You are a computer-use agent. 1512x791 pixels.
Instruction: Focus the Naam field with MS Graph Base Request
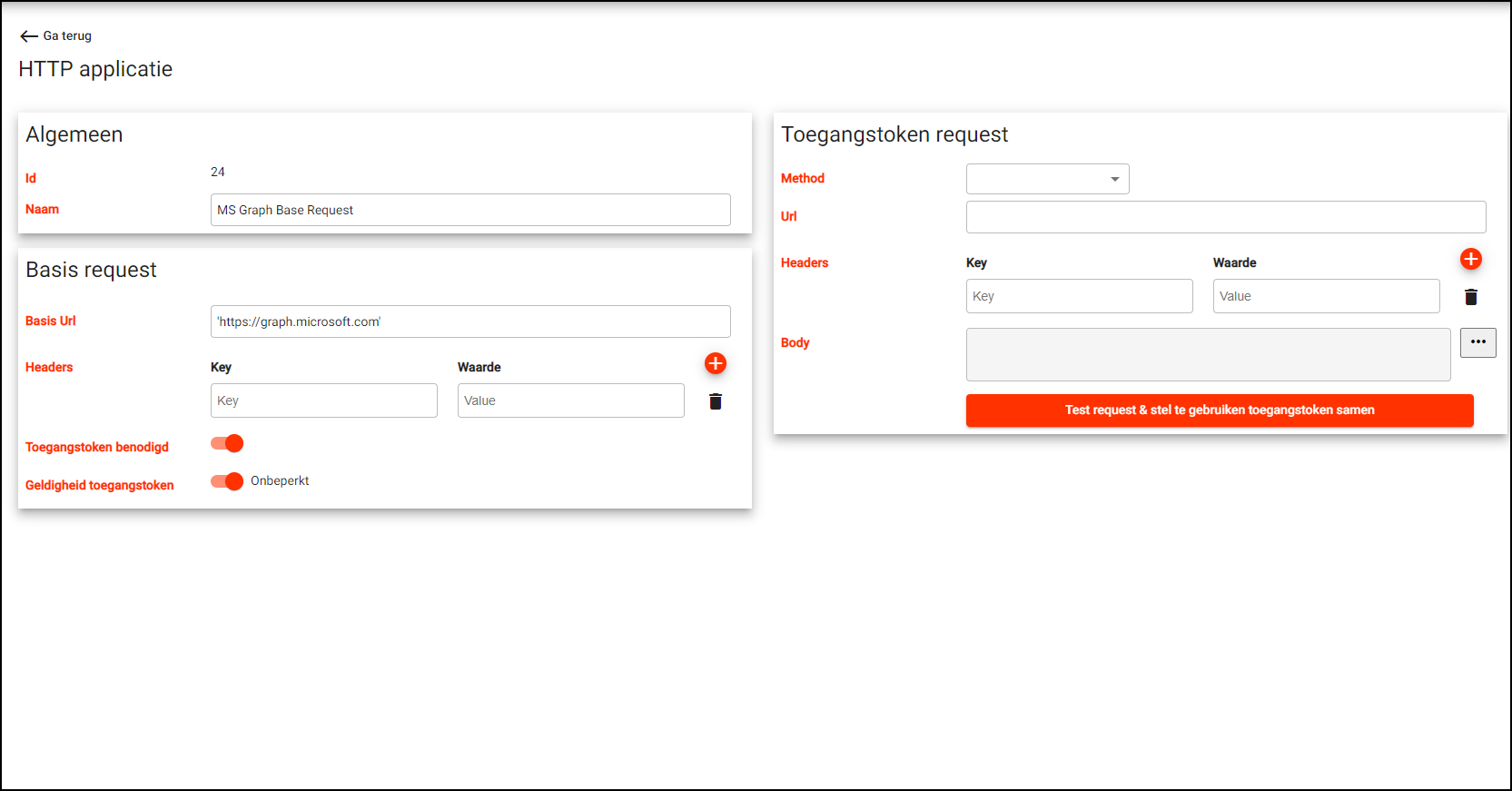(469, 210)
